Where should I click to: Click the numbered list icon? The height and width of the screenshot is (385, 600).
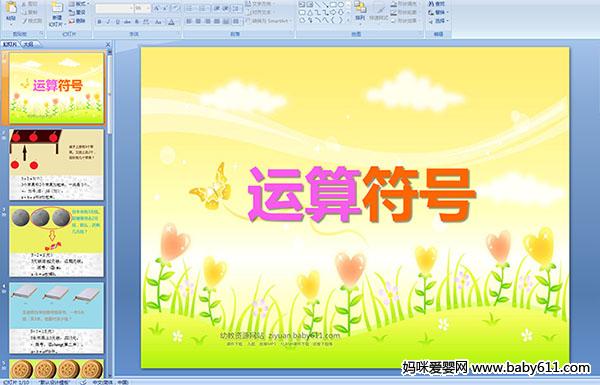pyautogui.click(x=203, y=8)
